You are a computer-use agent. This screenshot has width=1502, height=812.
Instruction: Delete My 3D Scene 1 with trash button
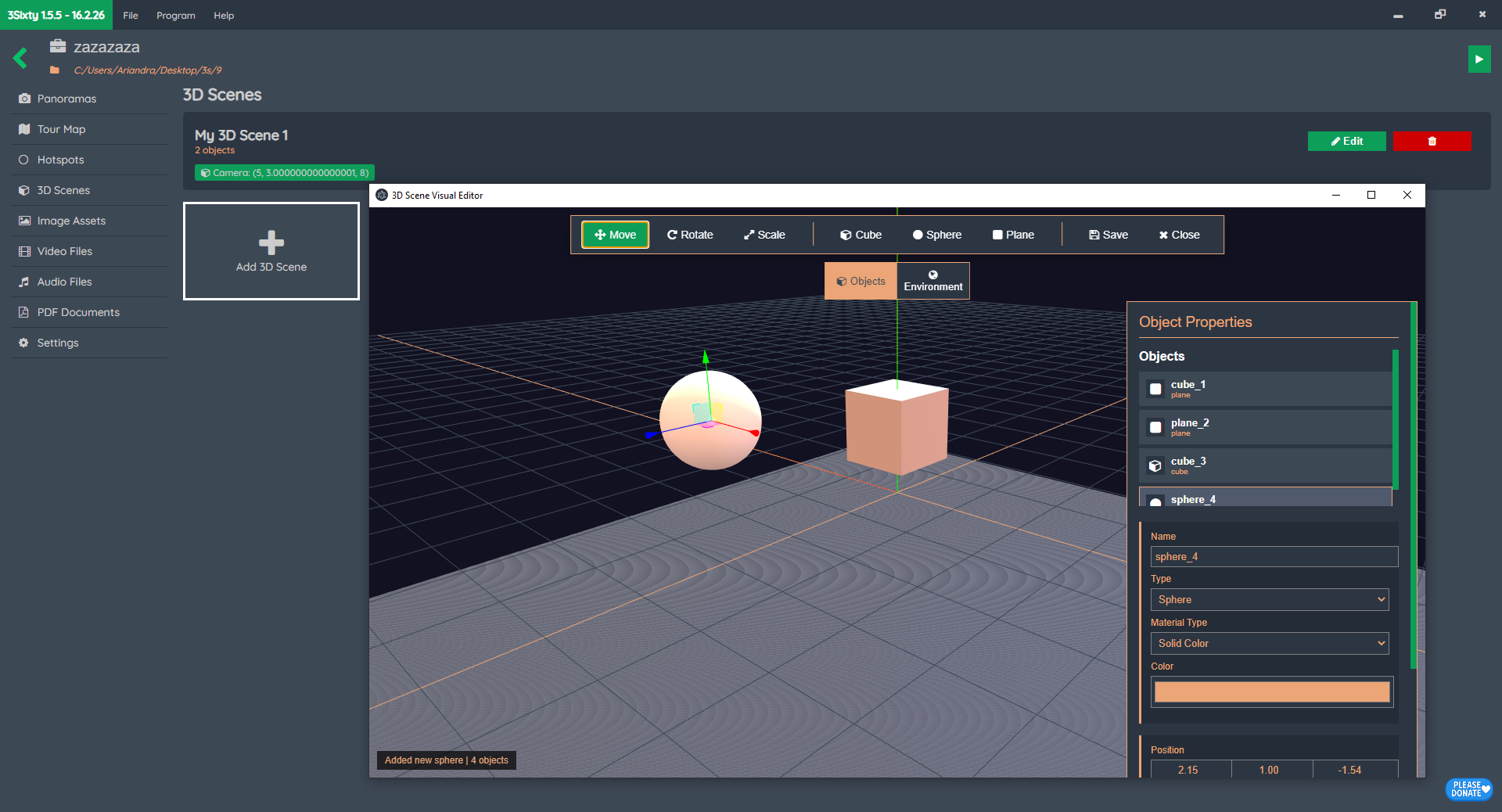pyautogui.click(x=1432, y=141)
